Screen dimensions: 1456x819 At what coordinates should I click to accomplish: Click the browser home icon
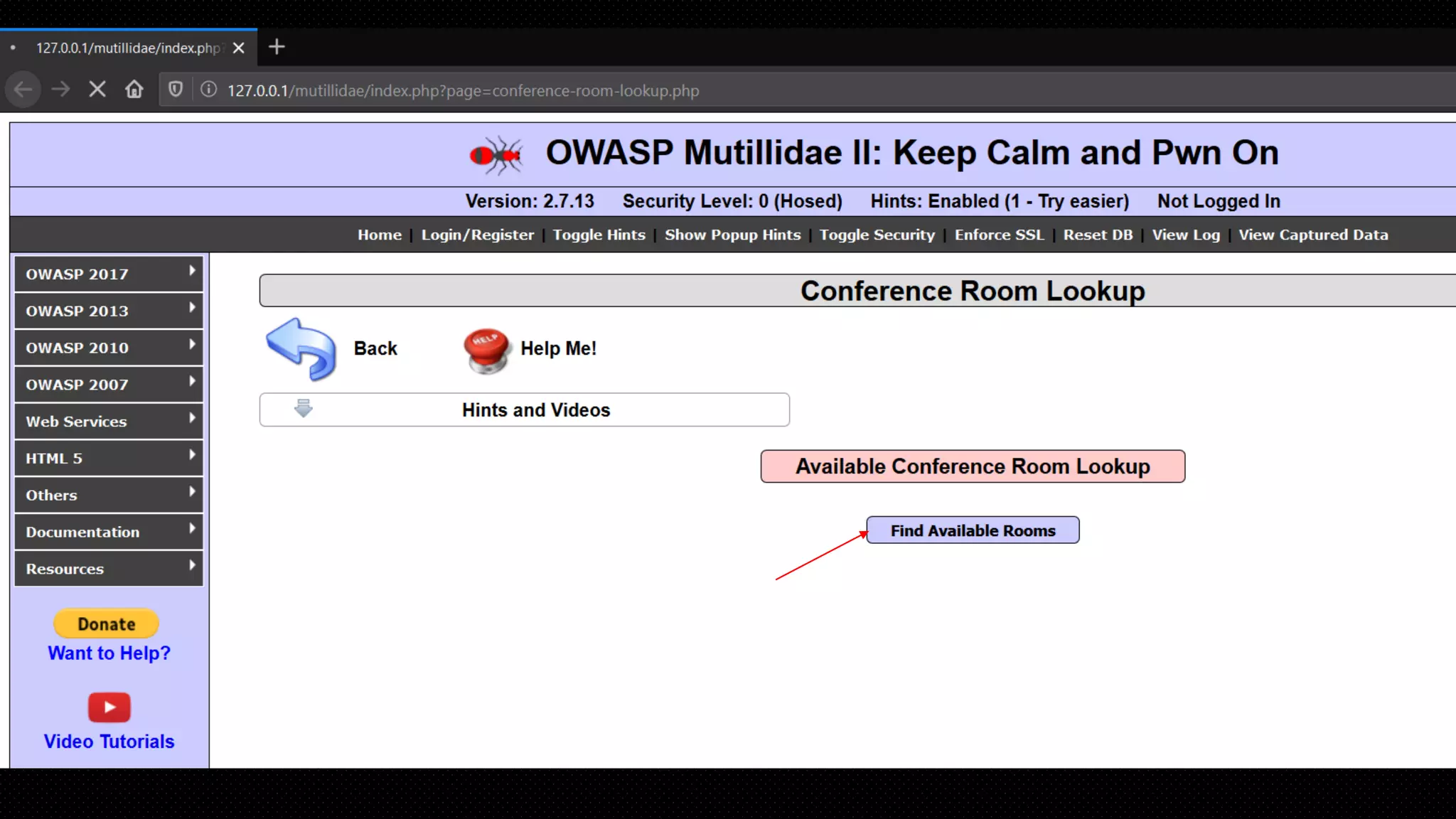tap(134, 90)
